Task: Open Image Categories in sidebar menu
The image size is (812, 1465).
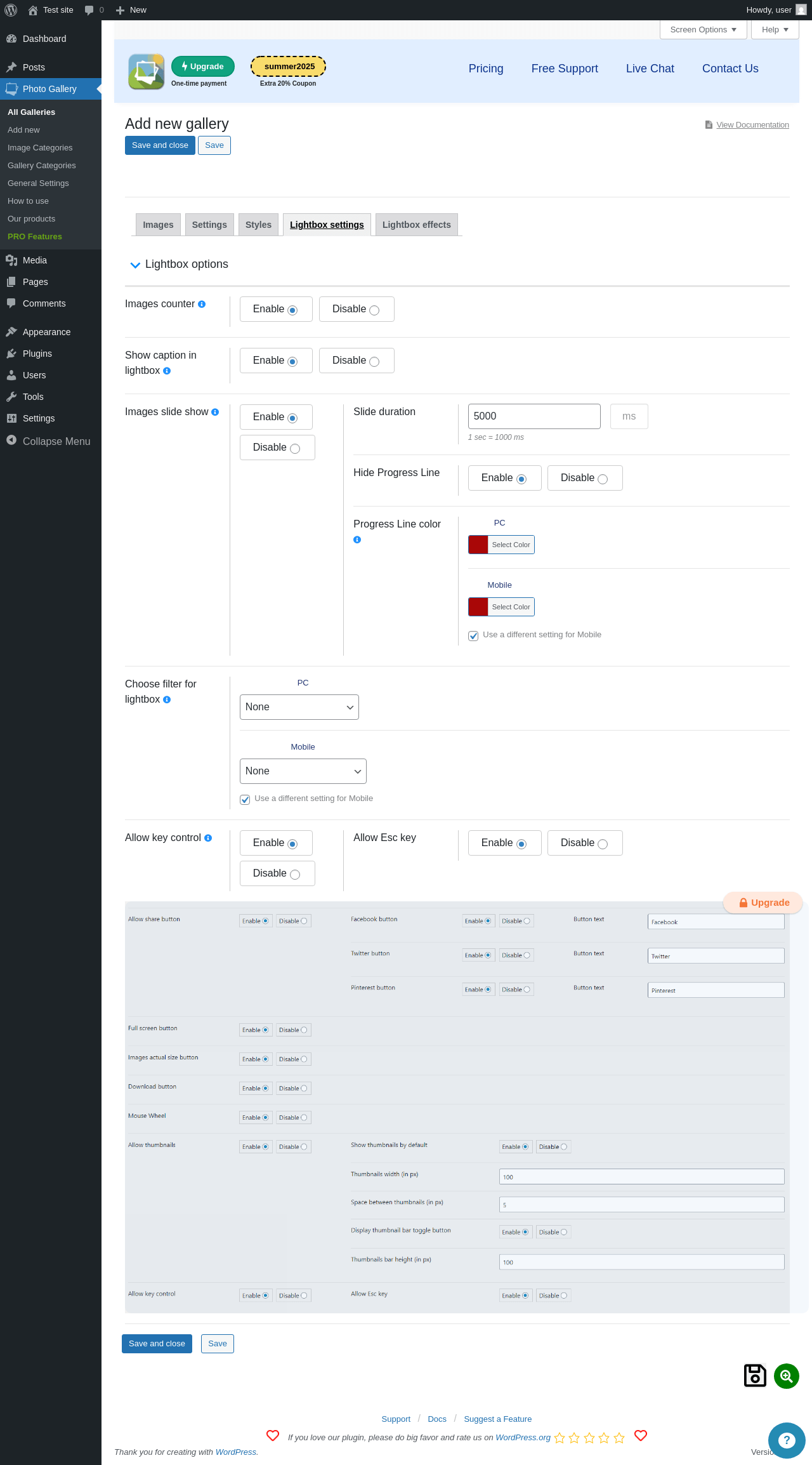Action: click(x=40, y=147)
